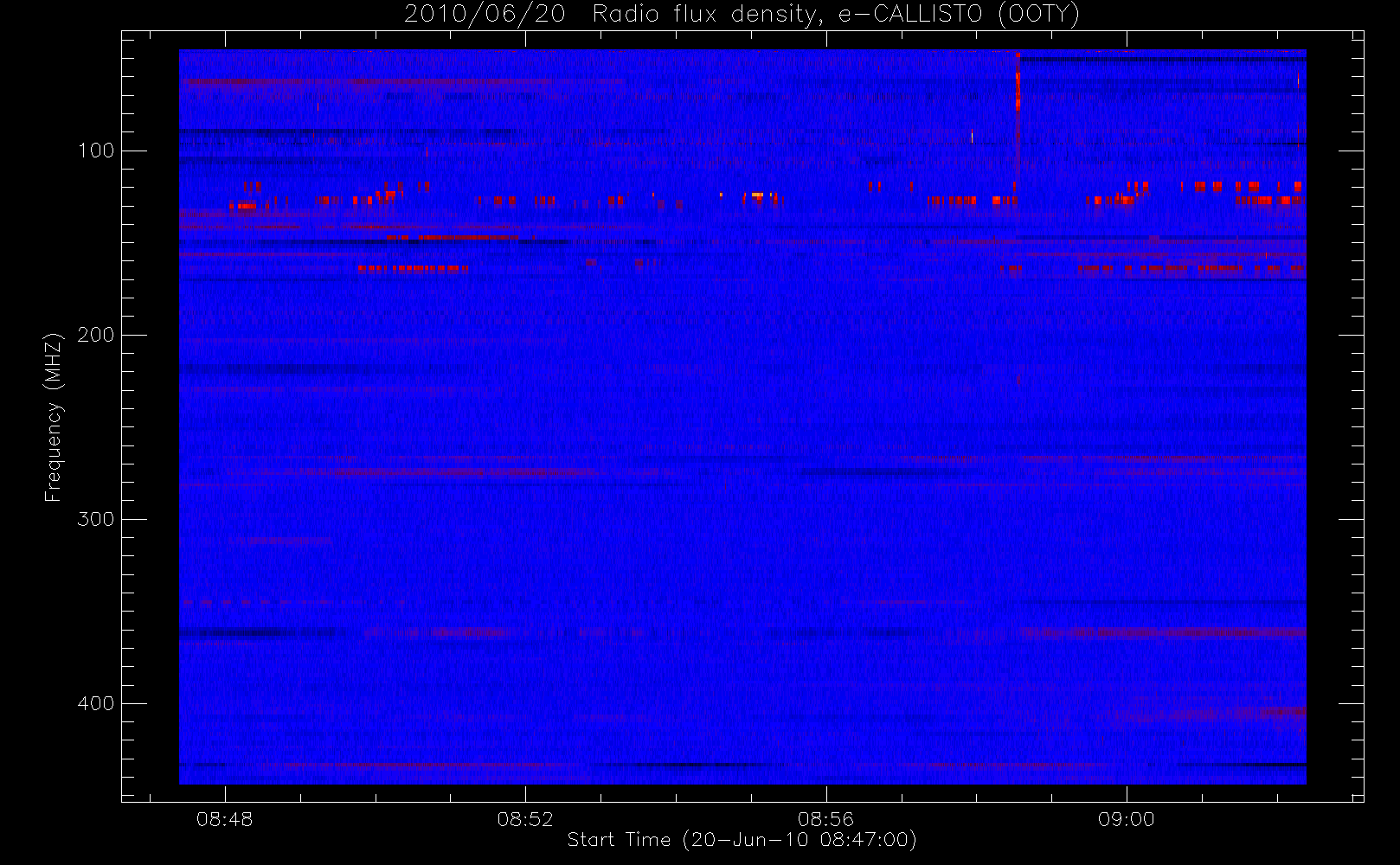Click the plot title '2010/06/20 Radio flux density, e-CALLISTO (OOTY)'

tap(742, 15)
